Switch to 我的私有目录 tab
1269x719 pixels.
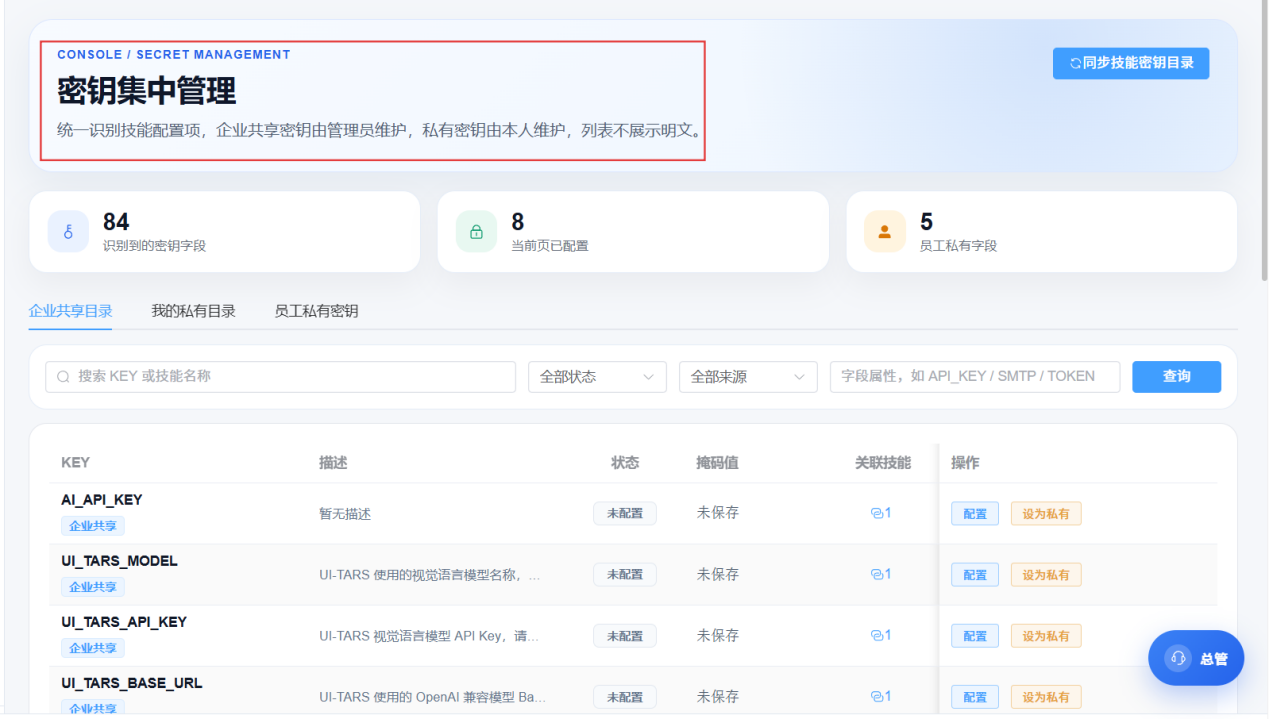(x=193, y=311)
